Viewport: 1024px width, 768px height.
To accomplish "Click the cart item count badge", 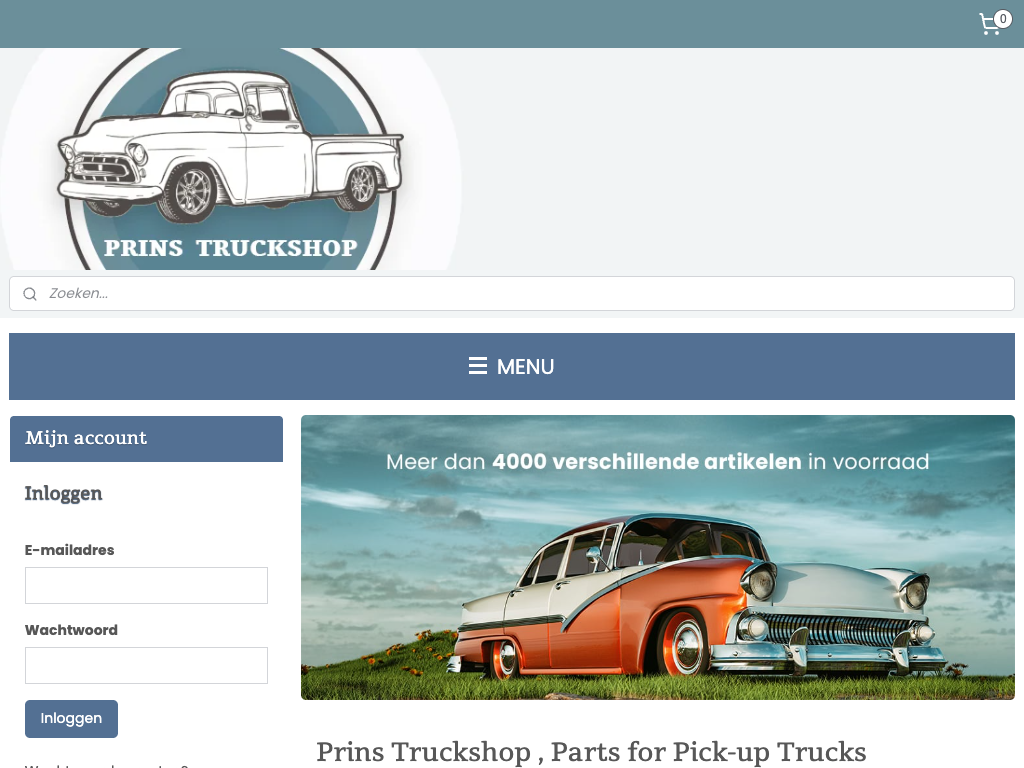I will (1003, 19).
